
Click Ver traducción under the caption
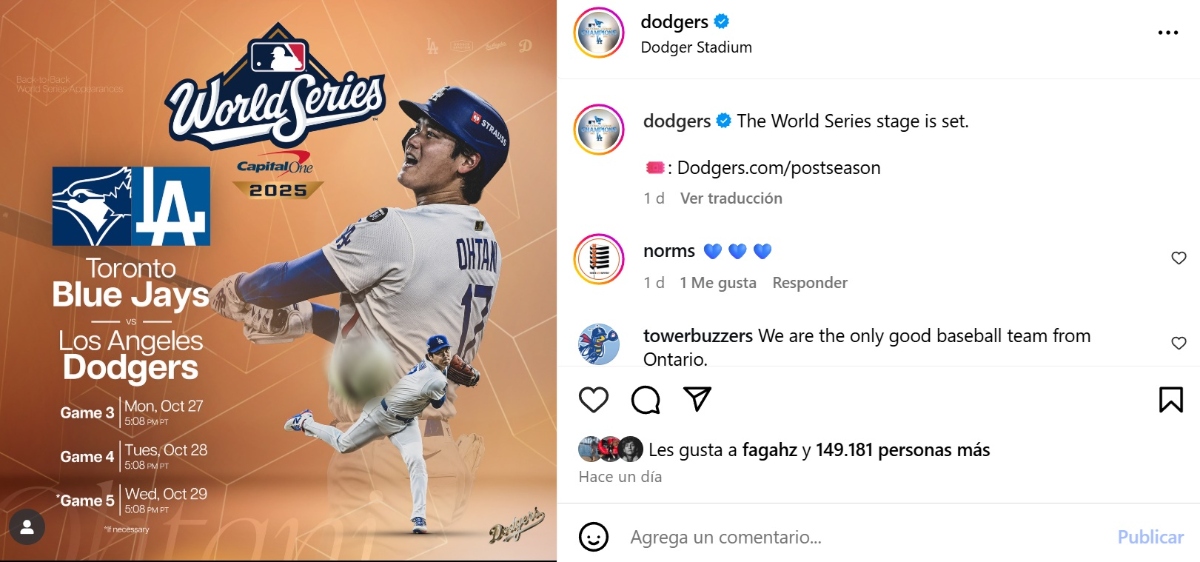coord(731,198)
